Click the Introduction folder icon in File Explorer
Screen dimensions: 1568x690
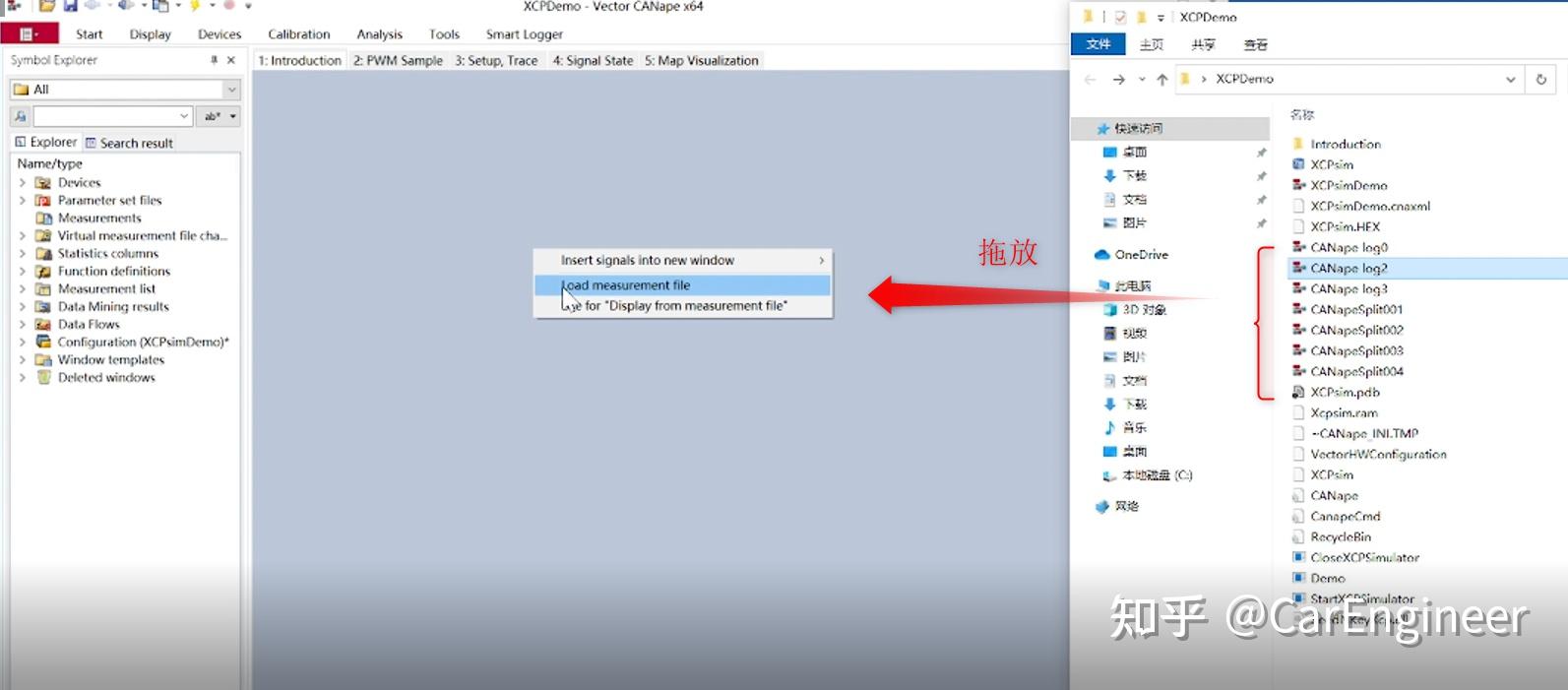1298,144
